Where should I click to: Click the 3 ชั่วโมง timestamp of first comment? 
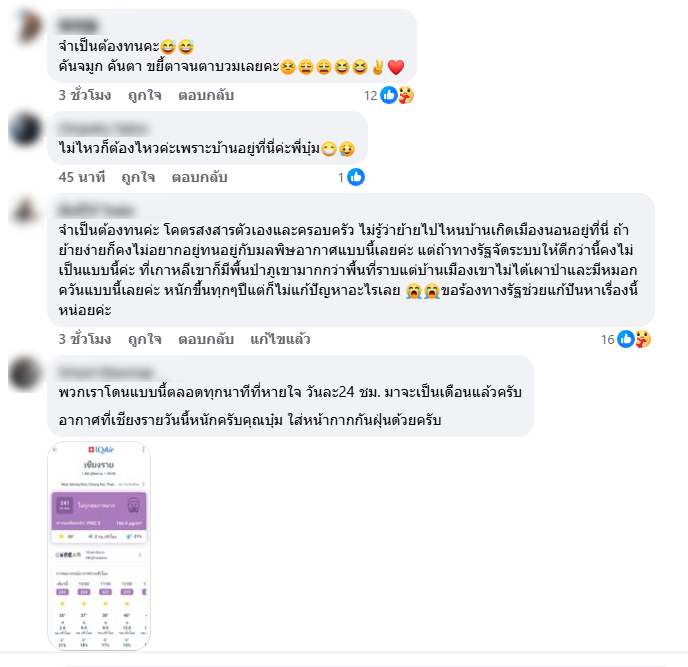(x=85, y=95)
